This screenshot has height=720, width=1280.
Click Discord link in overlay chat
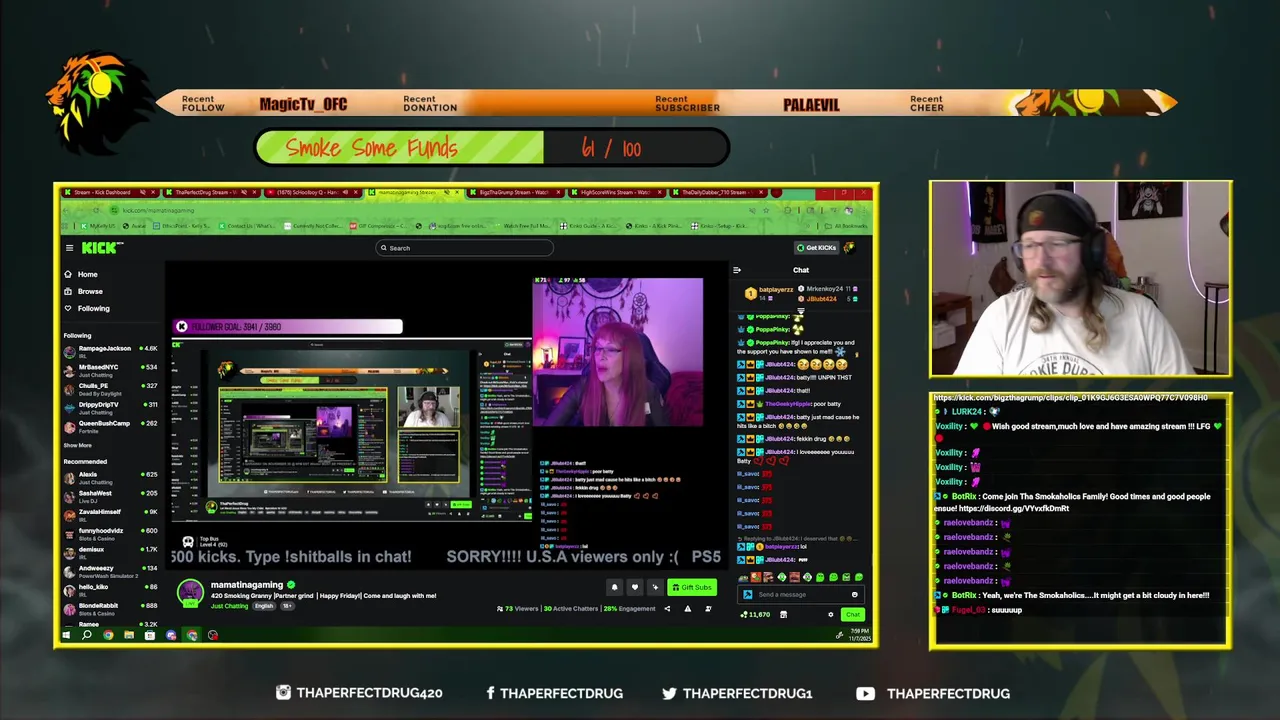1014,508
